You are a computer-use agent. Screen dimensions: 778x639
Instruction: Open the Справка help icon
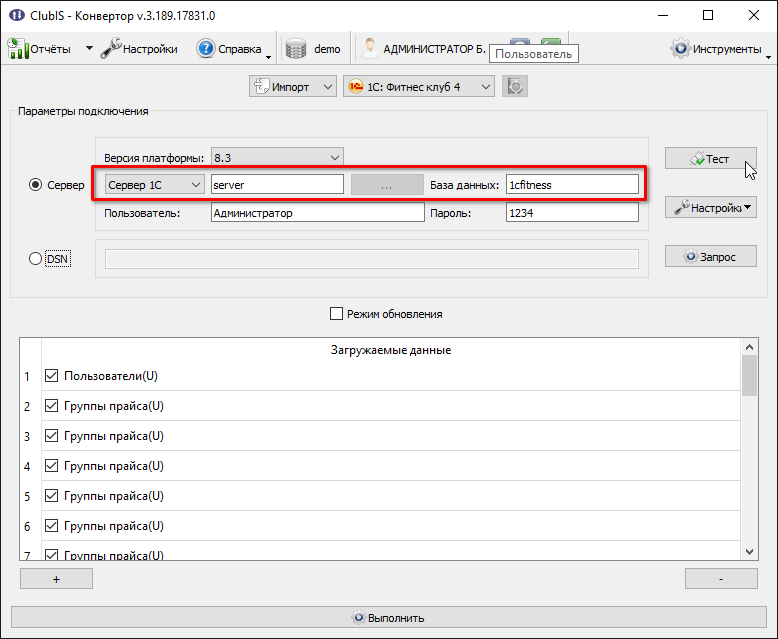205,49
